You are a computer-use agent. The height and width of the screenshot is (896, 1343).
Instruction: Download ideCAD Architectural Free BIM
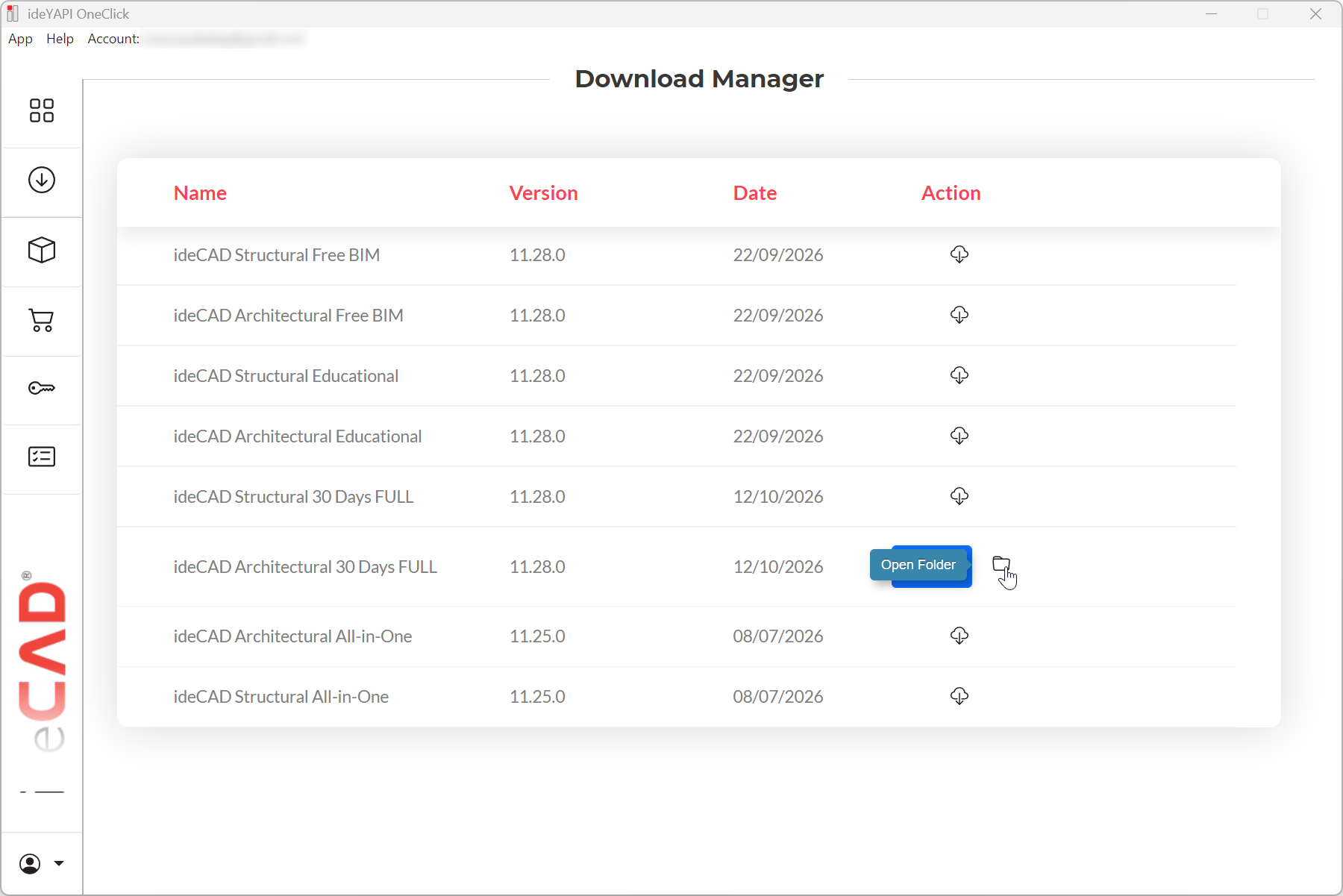[x=959, y=315]
